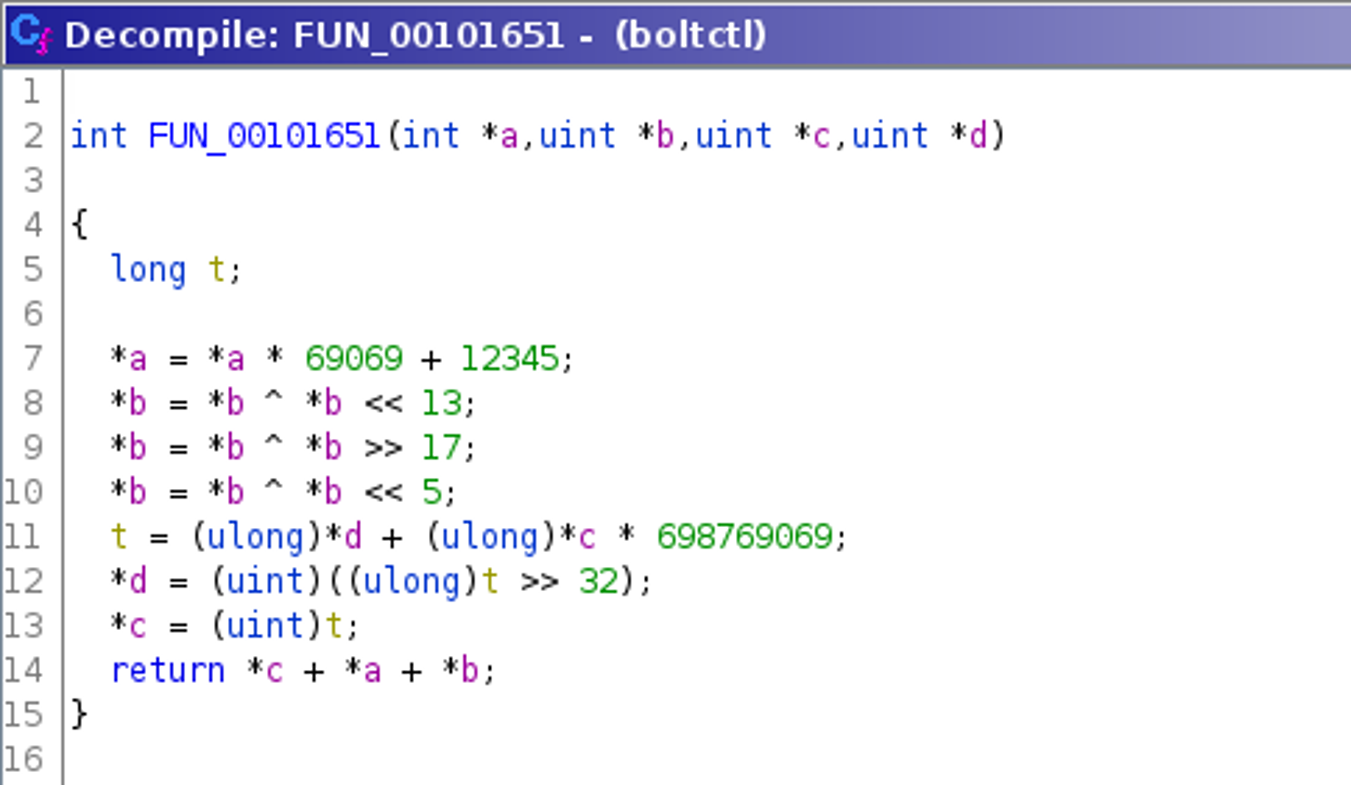Click the constant 69069 on line 7
Viewport: 1352px width, 785px height.
[353, 358]
